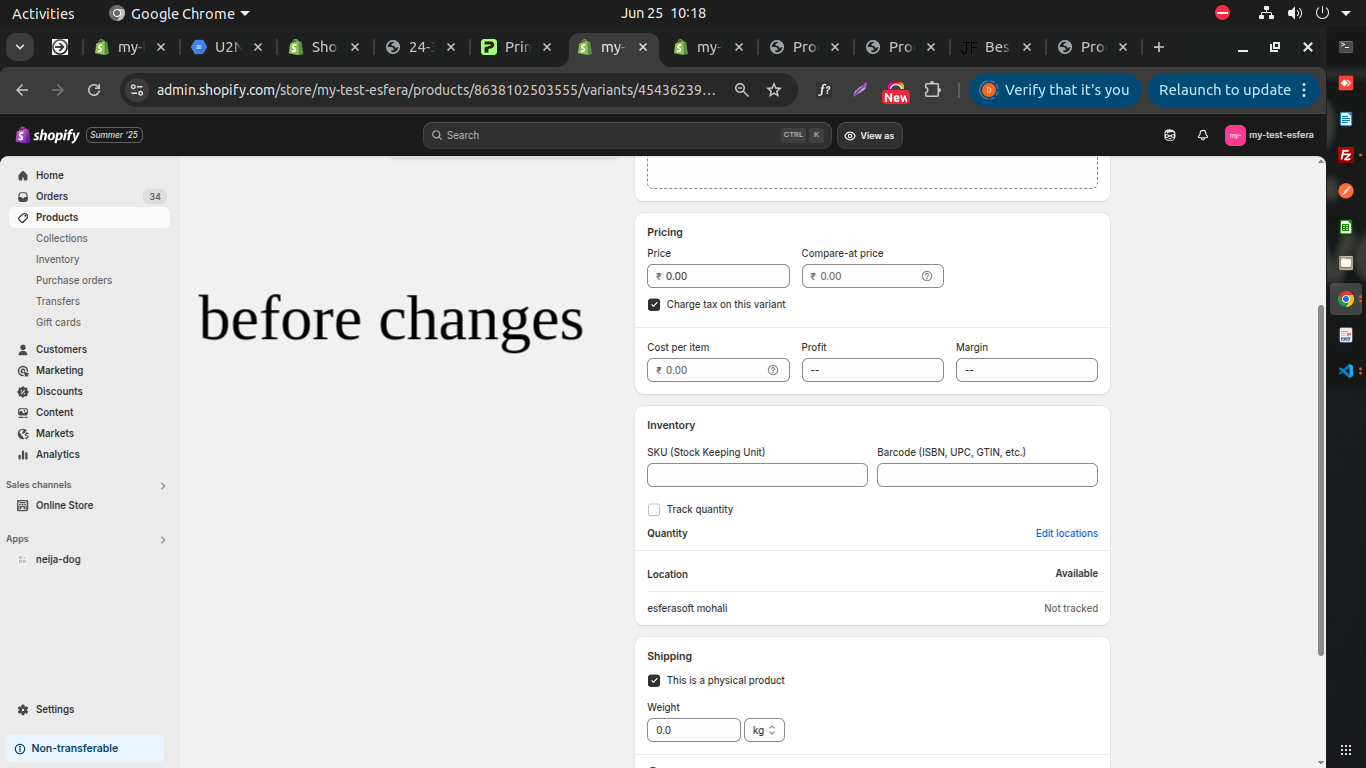Enable the Track quantity checkbox
Viewport: 1366px width, 768px height.
[x=654, y=509]
